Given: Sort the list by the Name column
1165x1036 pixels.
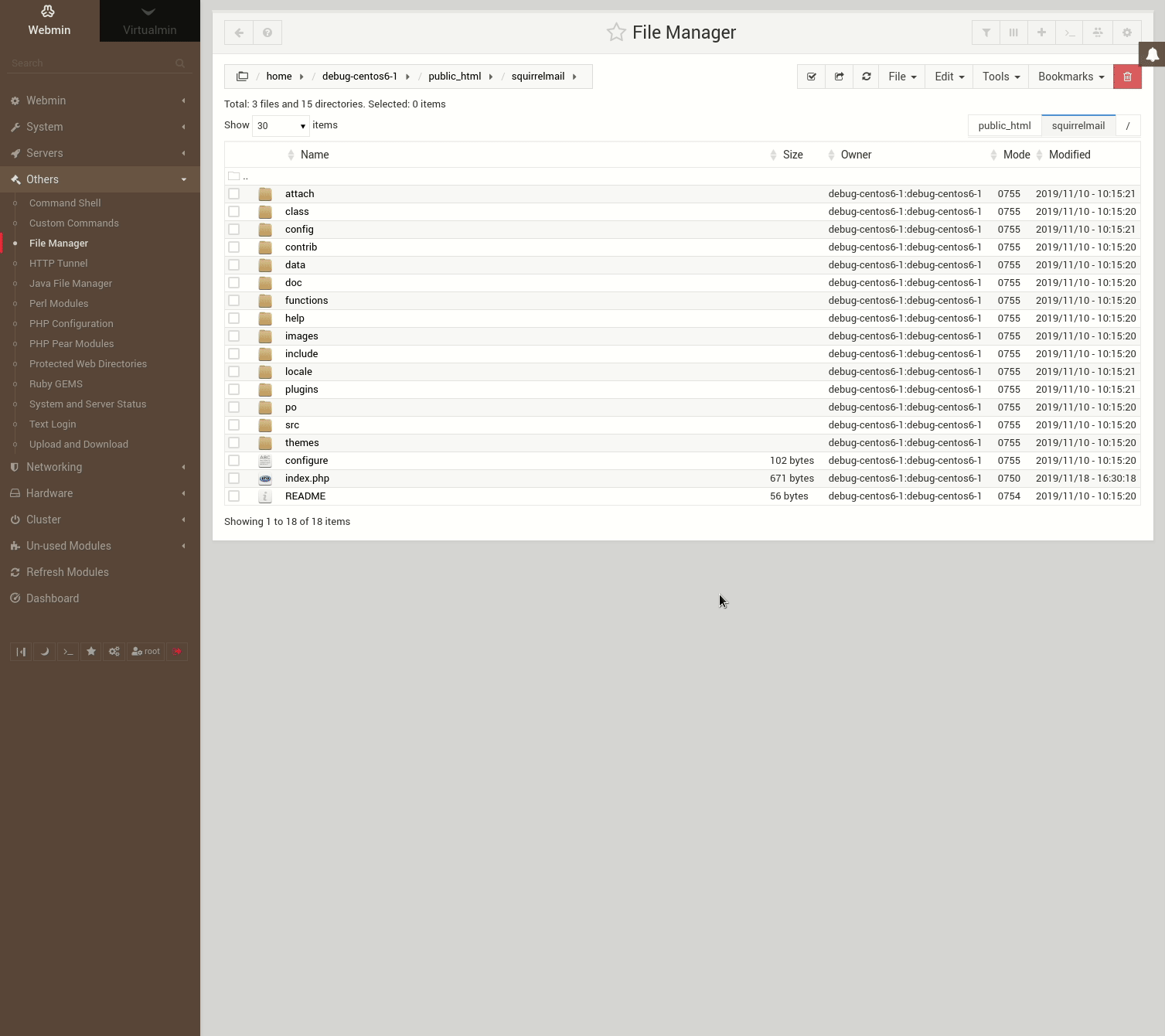Looking at the screenshot, I should pyautogui.click(x=315, y=155).
